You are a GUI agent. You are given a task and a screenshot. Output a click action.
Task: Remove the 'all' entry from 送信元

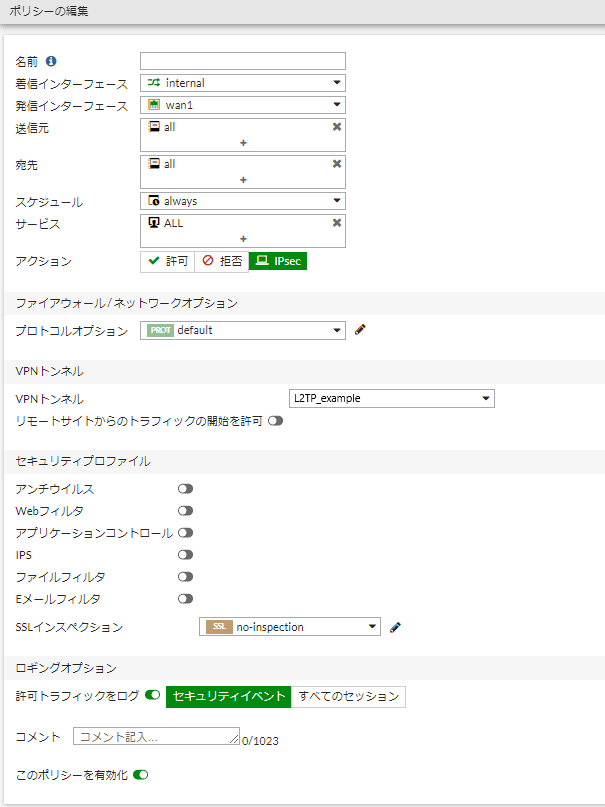[336, 127]
